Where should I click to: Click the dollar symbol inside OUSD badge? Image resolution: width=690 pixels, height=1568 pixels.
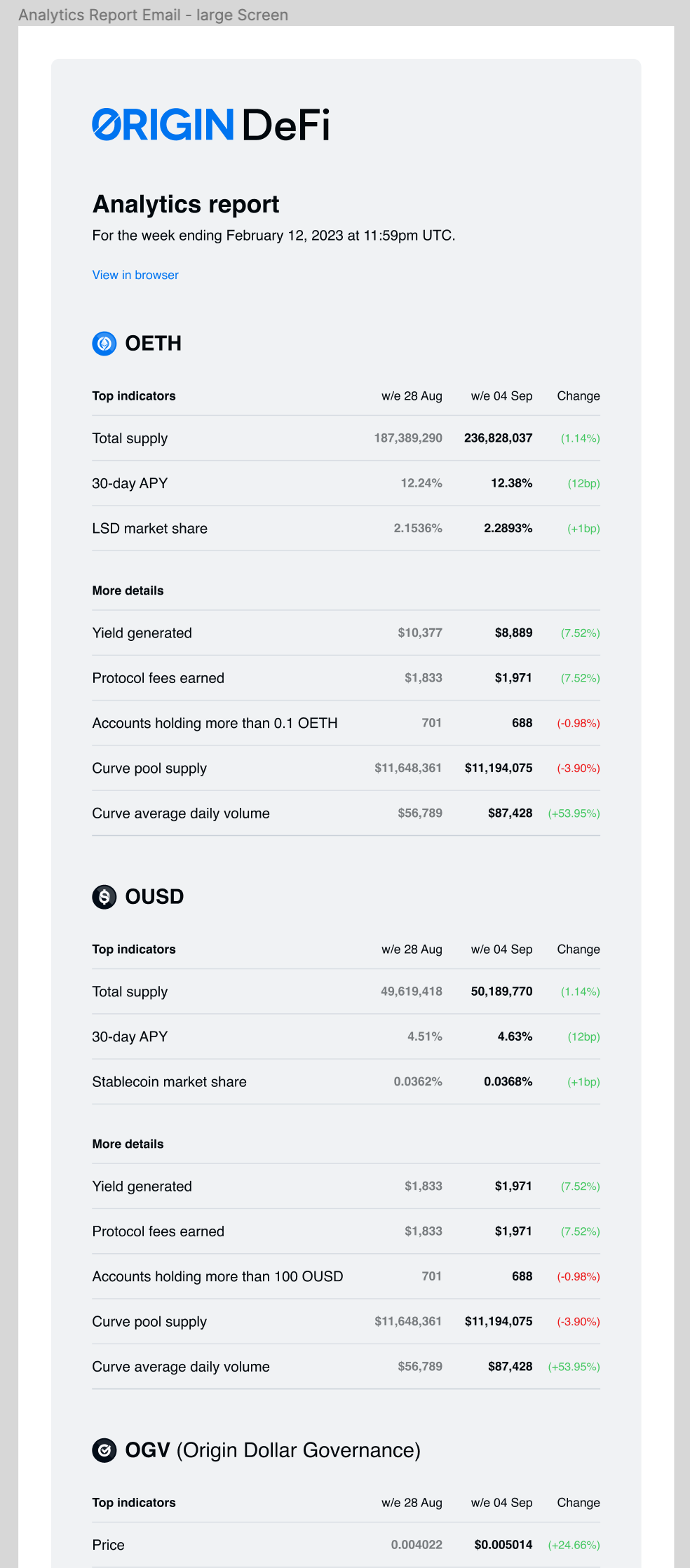(x=103, y=896)
